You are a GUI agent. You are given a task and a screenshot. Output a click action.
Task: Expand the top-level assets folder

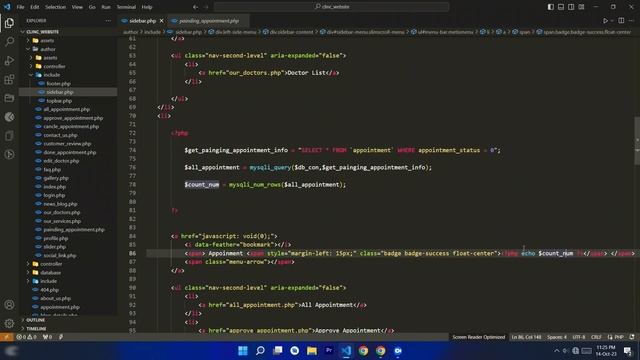tap(47, 40)
